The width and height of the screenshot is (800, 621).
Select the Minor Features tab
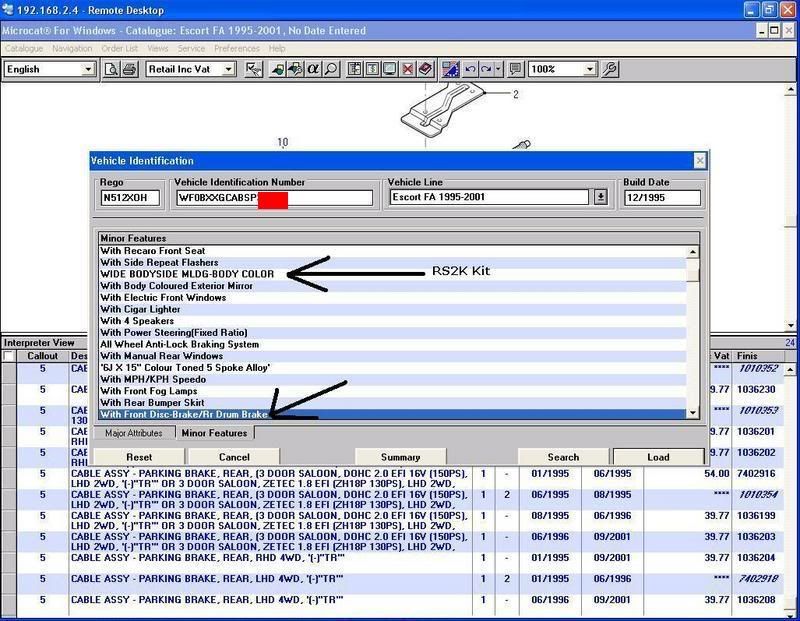(x=214, y=433)
